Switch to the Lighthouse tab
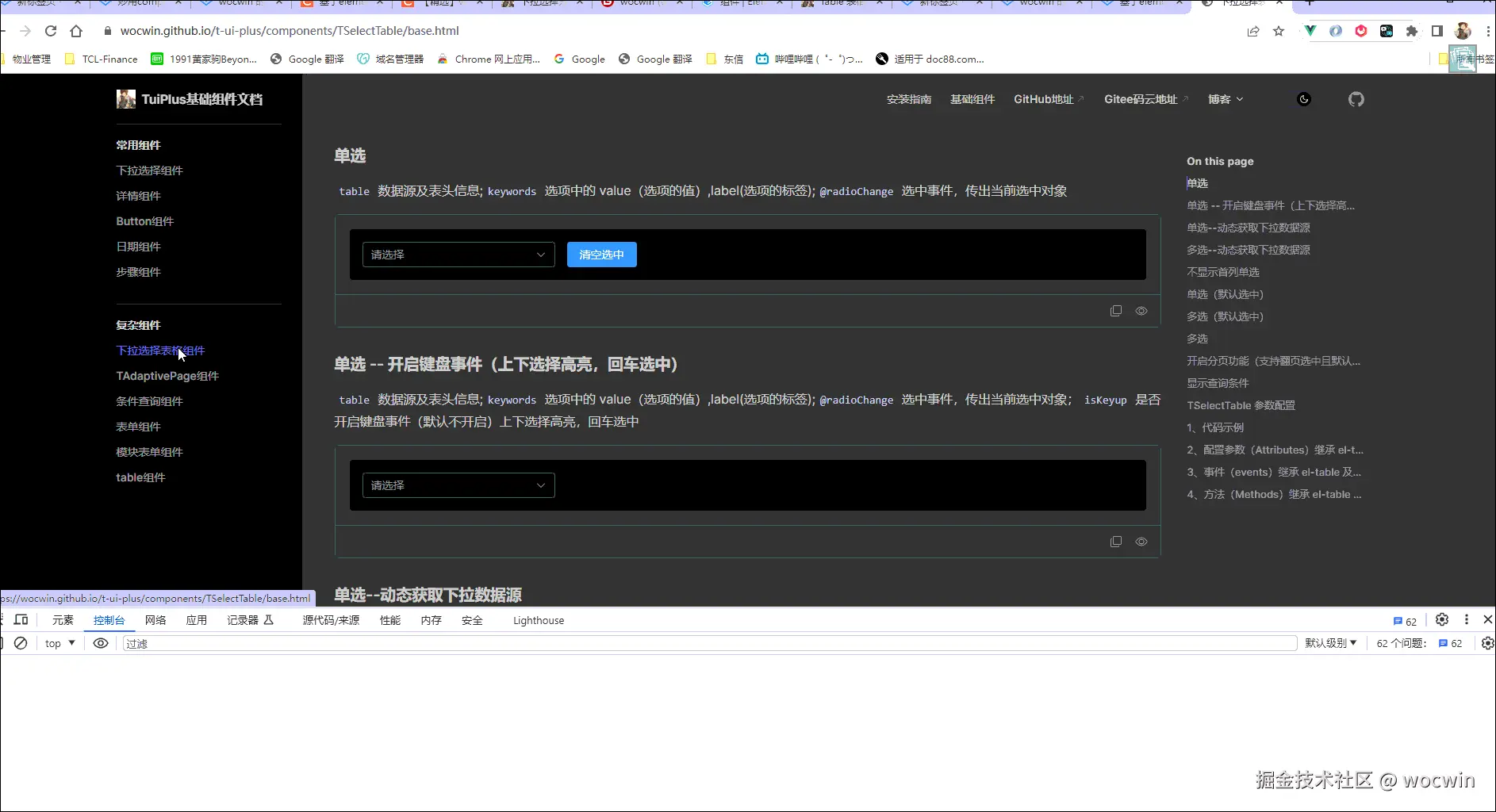 point(538,620)
